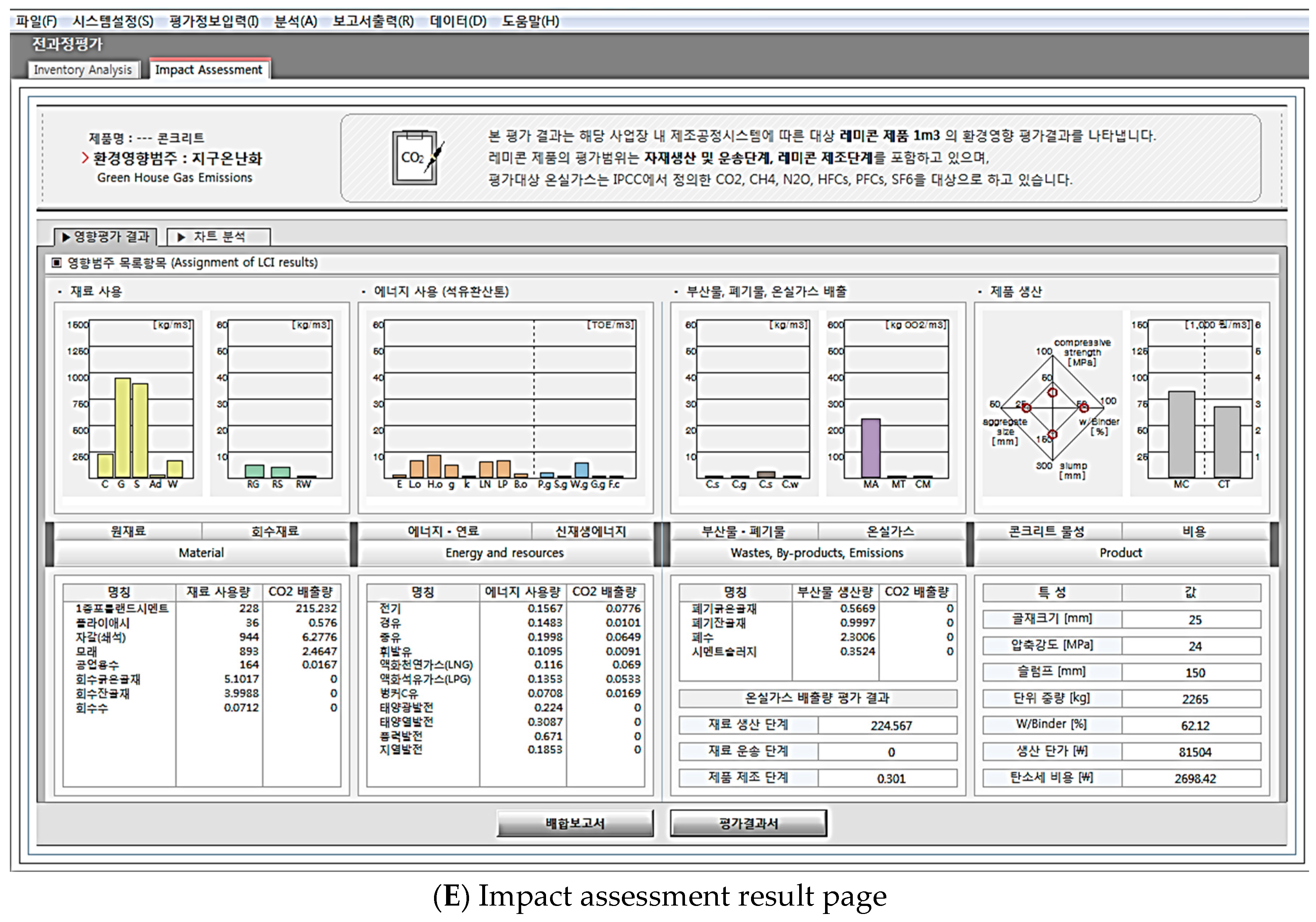This screenshot has width=1316, height=922.
Task: Click the square marker beside 영향범주 목록항목
Action: 56,263
